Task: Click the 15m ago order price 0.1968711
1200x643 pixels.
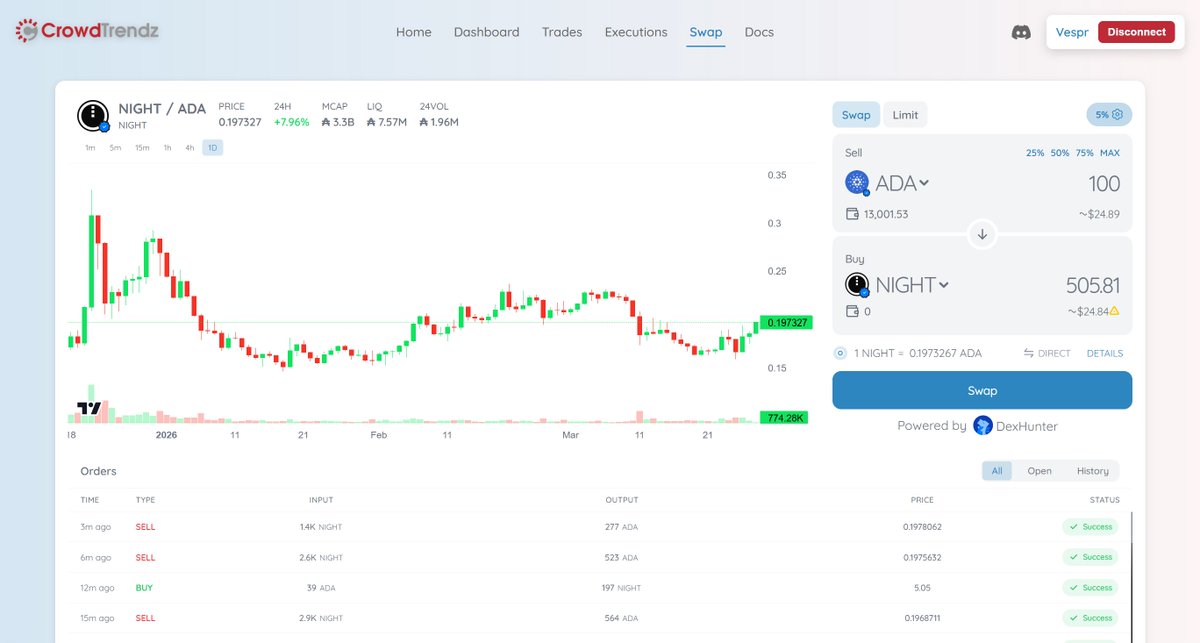Action: click(x=922, y=618)
